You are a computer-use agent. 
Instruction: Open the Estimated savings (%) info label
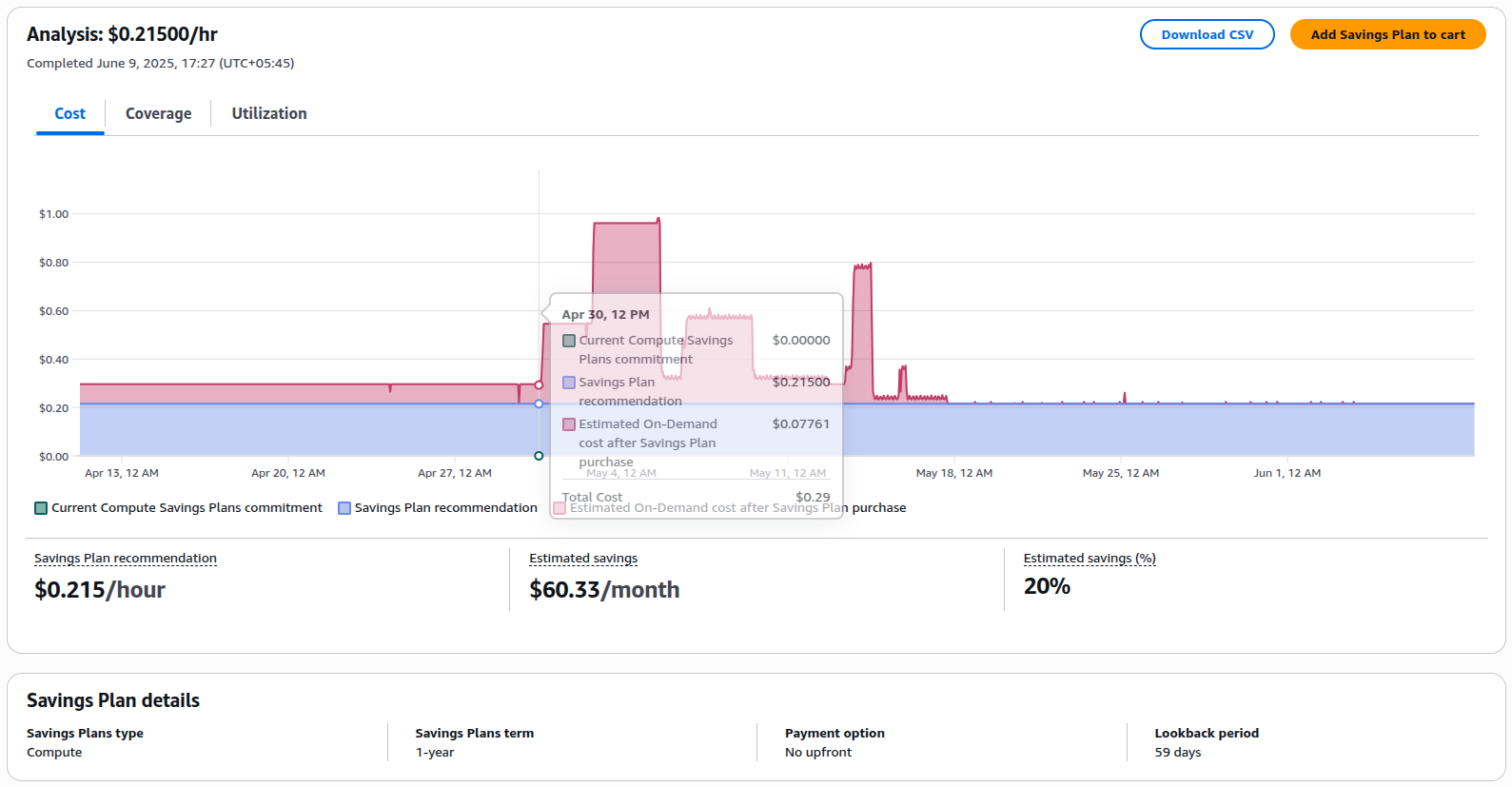[1090, 559]
